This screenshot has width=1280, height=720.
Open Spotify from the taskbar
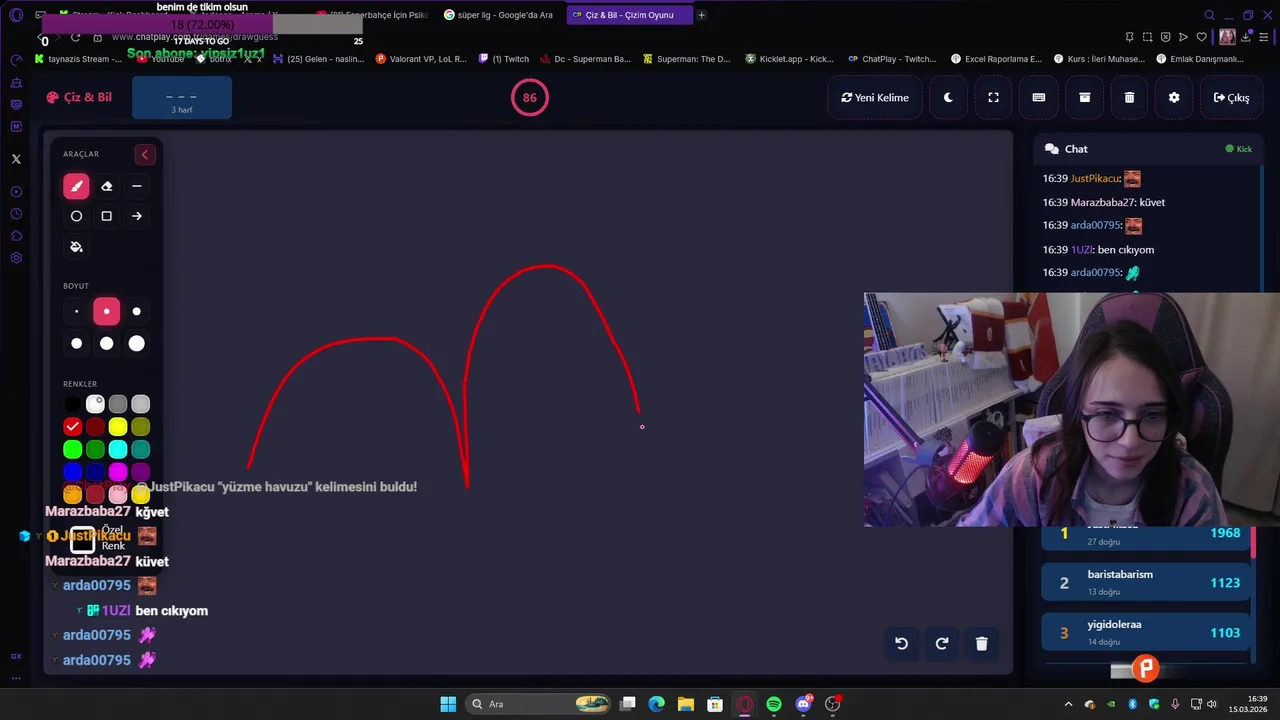point(774,704)
